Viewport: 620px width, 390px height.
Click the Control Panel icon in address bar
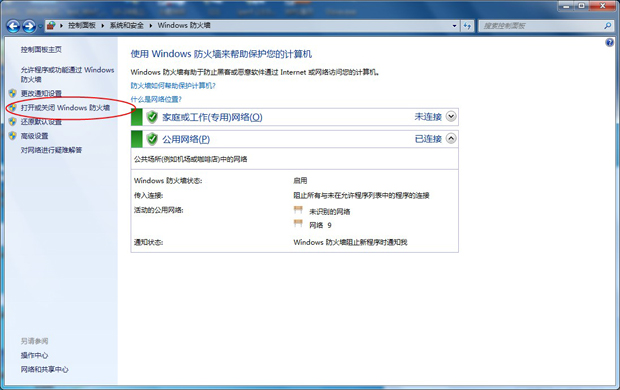[51, 26]
